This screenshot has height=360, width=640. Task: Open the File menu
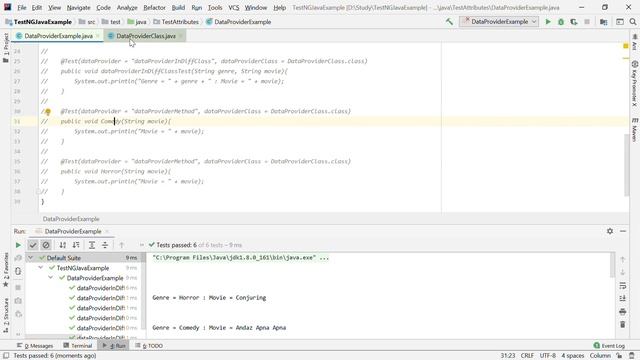click(x=22, y=7)
